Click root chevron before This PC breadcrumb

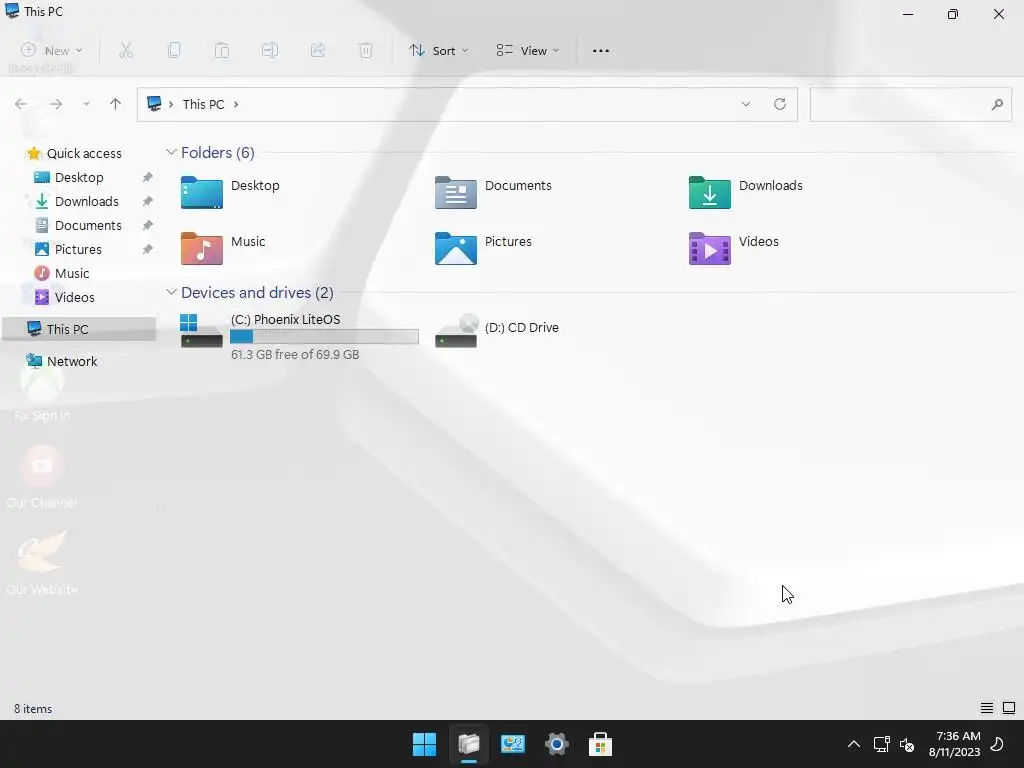point(171,104)
